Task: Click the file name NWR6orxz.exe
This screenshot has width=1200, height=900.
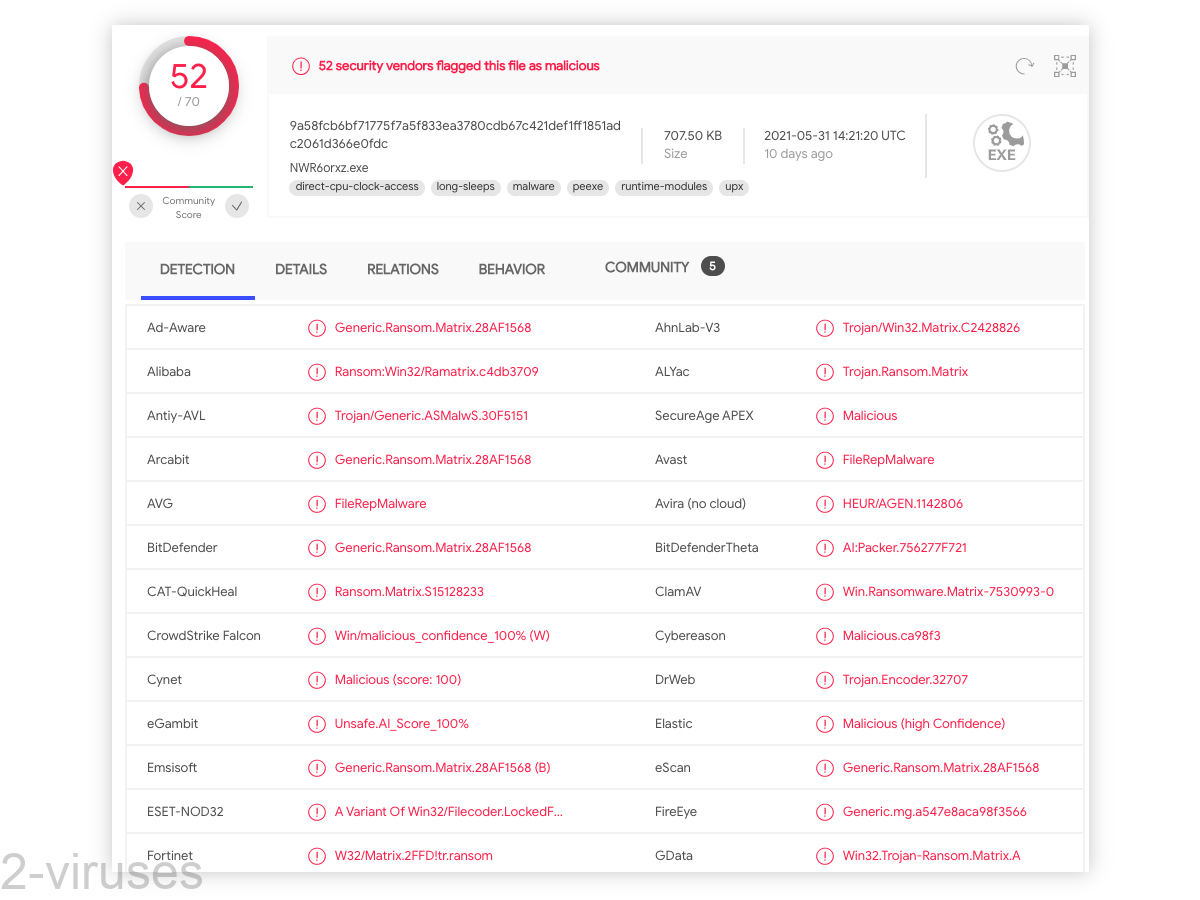Action: [329, 167]
